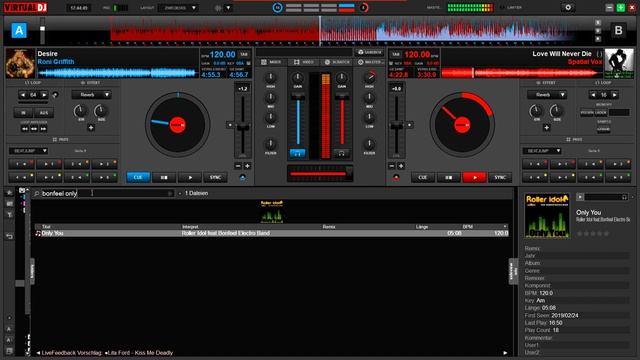Pitch bend plus on deck A
The width and height of the screenshot is (640, 360).
point(247,166)
